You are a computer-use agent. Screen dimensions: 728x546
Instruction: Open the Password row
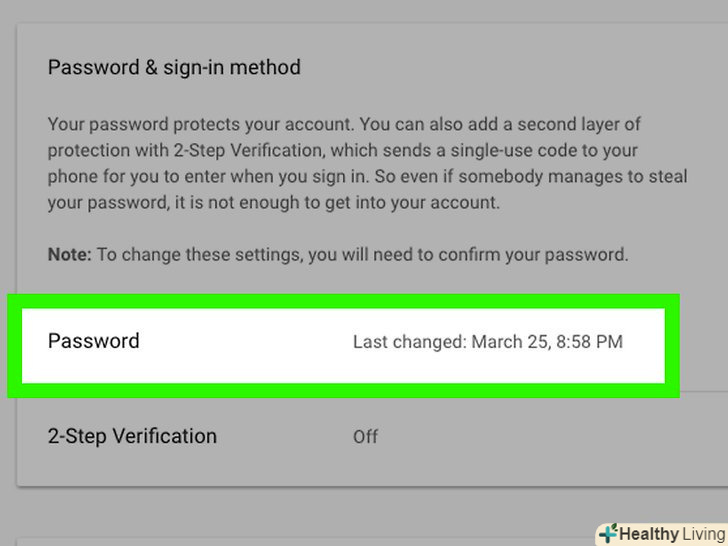[x=94, y=341]
